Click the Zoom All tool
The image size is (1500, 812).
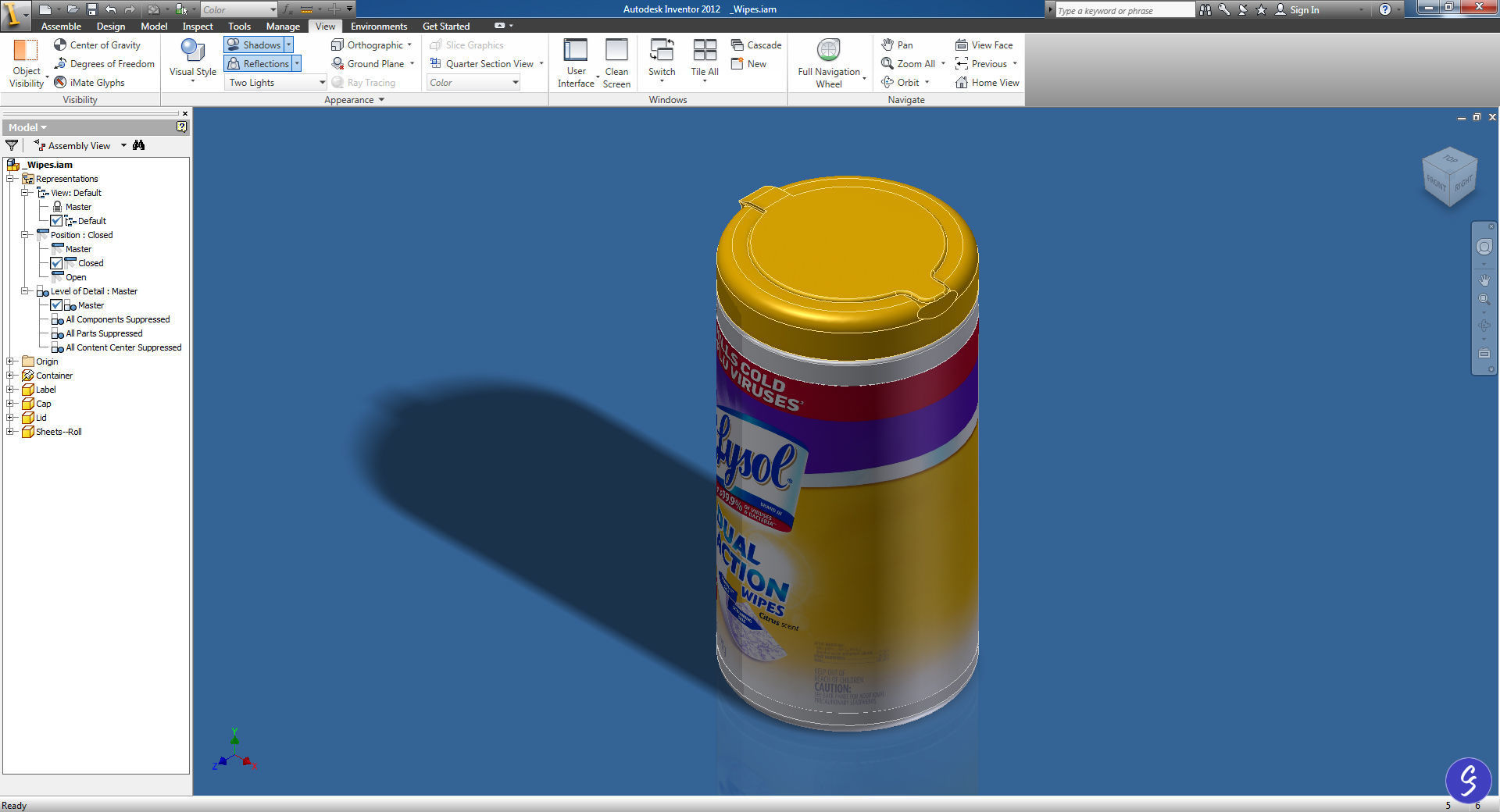pos(908,63)
